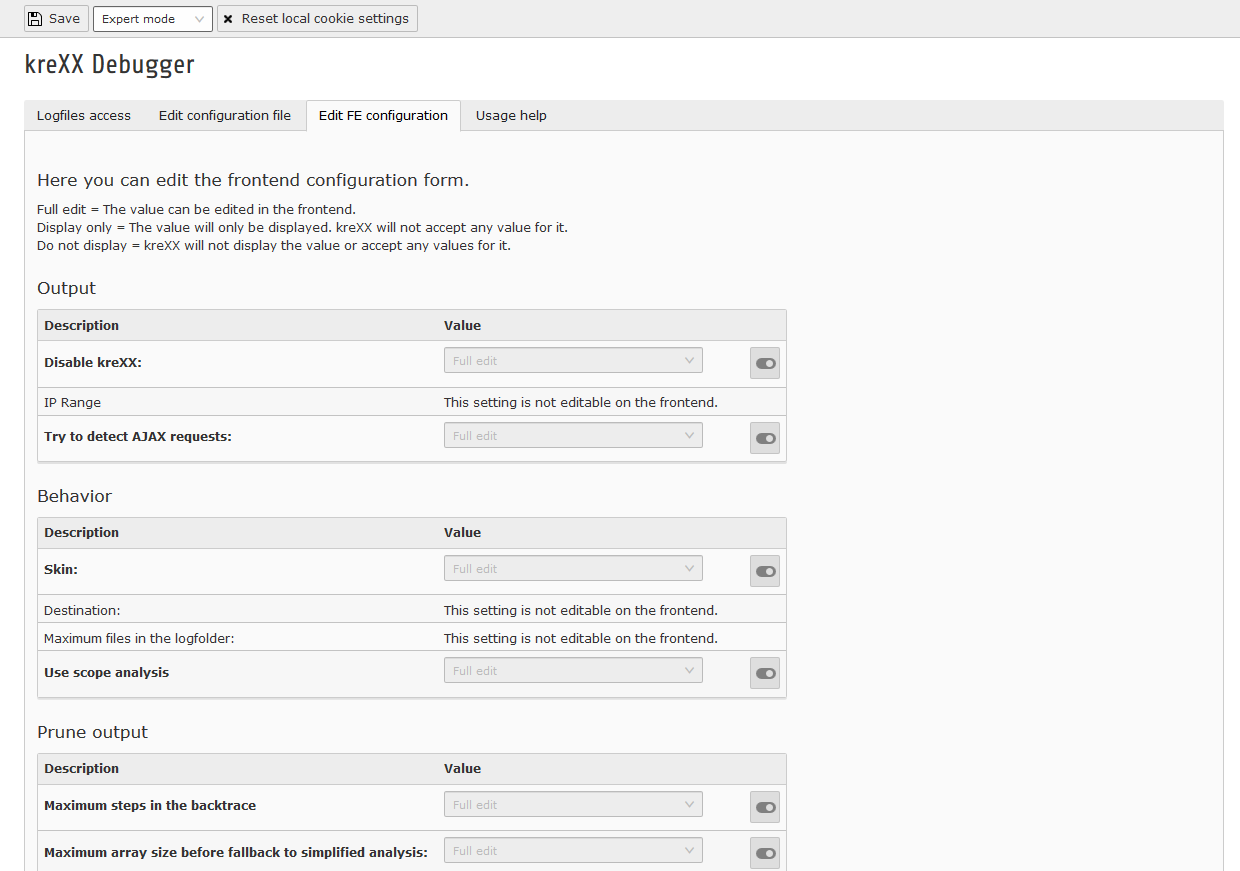
Task: Toggle the Maximum array size before fallback switch
Action: (x=765, y=853)
